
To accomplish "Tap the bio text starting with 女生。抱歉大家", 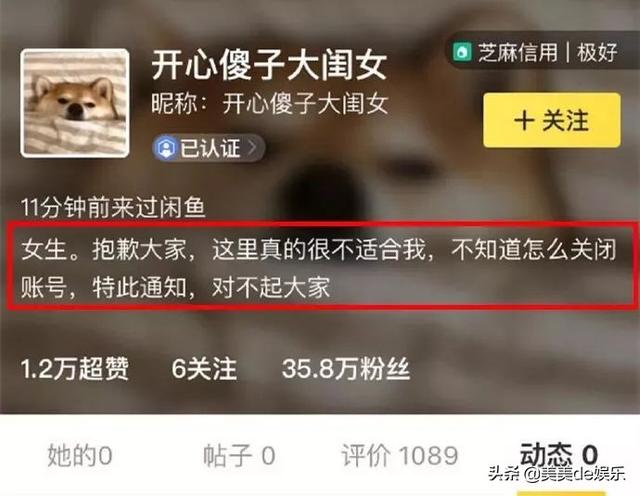I will tap(319, 268).
